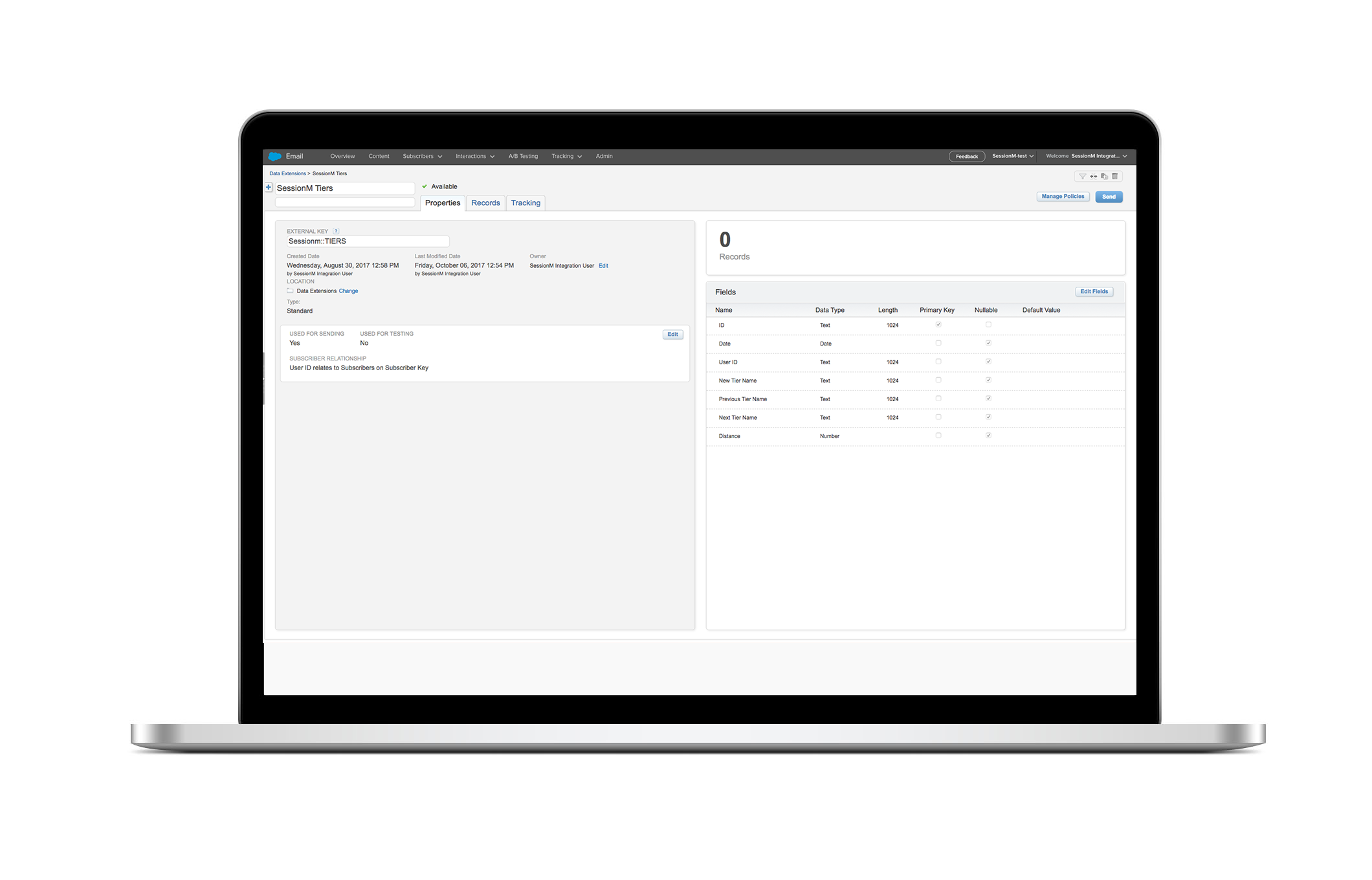Viewport: 1372px width, 880px height.
Task: Toggle Primary Key checkbox for Next Tier Name
Action: click(938, 417)
